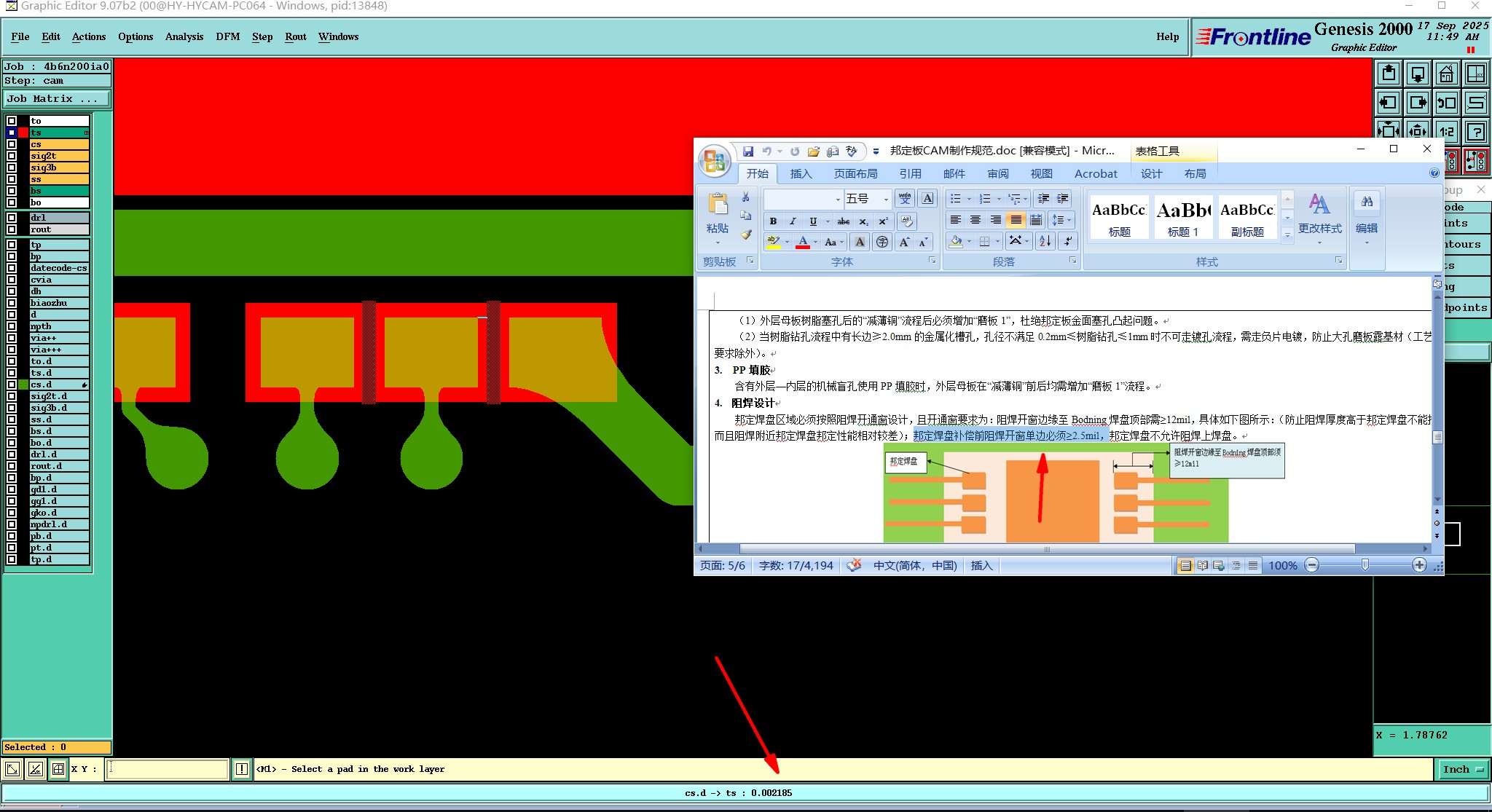The width and height of the screenshot is (1492, 812).
Task: Open the Inch units dropdown
Action: [1464, 769]
